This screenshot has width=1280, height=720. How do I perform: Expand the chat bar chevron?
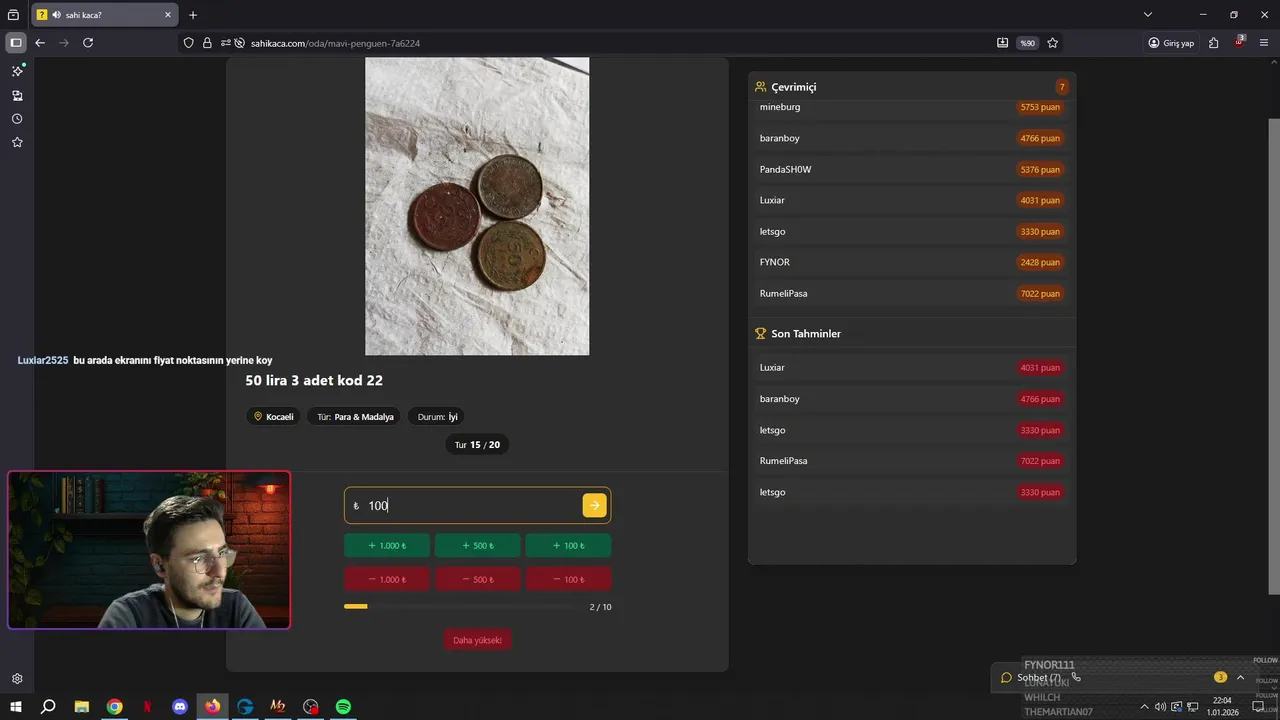[x=1241, y=677]
